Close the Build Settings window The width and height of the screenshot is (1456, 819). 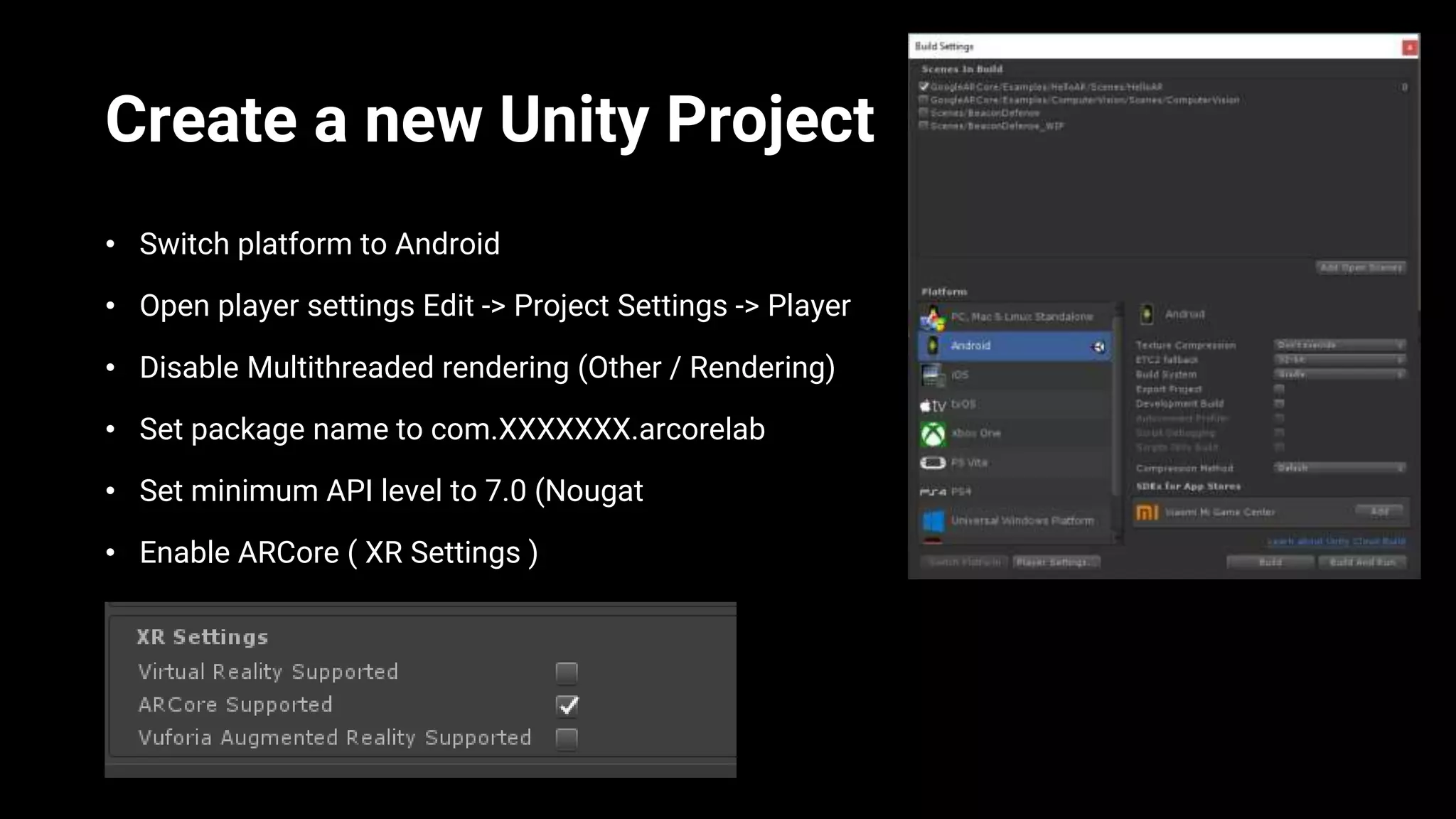[1409, 47]
